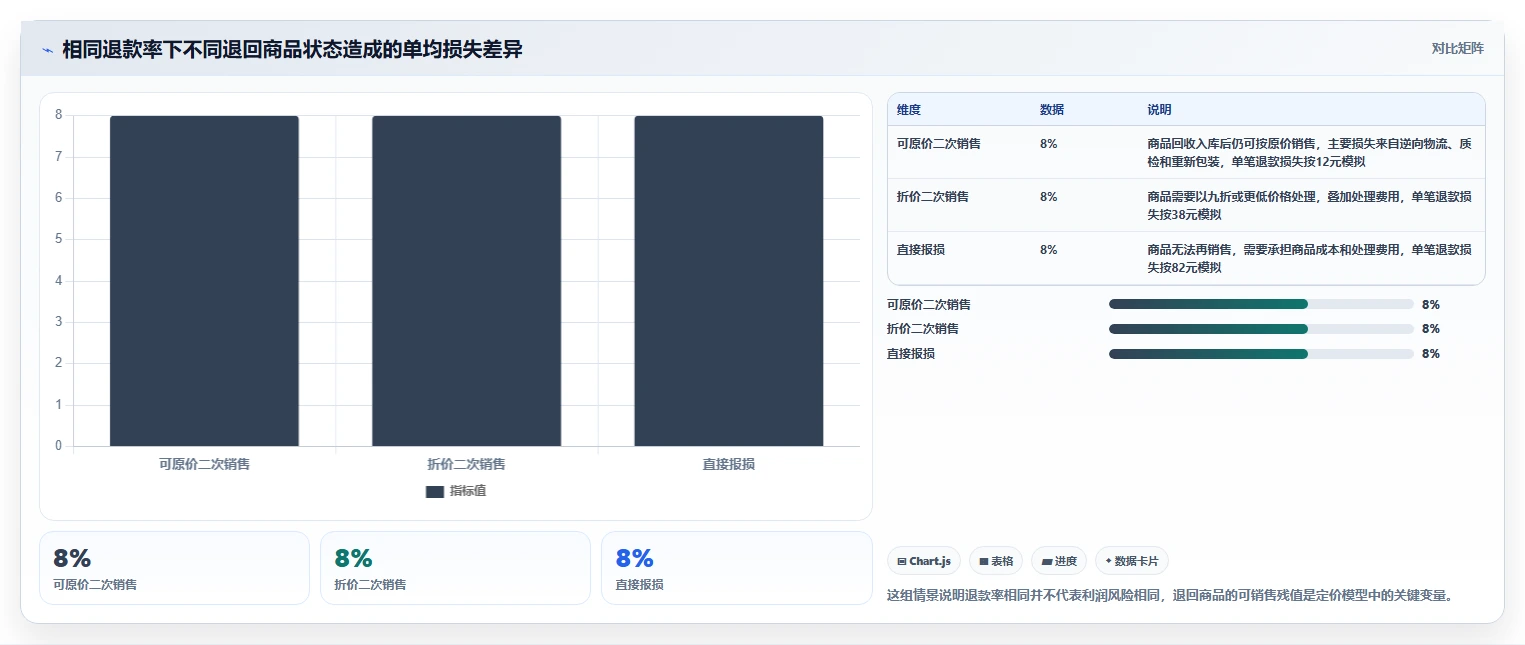Click the 8% cell in 折价二次销售 table row

pyautogui.click(x=1048, y=197)
